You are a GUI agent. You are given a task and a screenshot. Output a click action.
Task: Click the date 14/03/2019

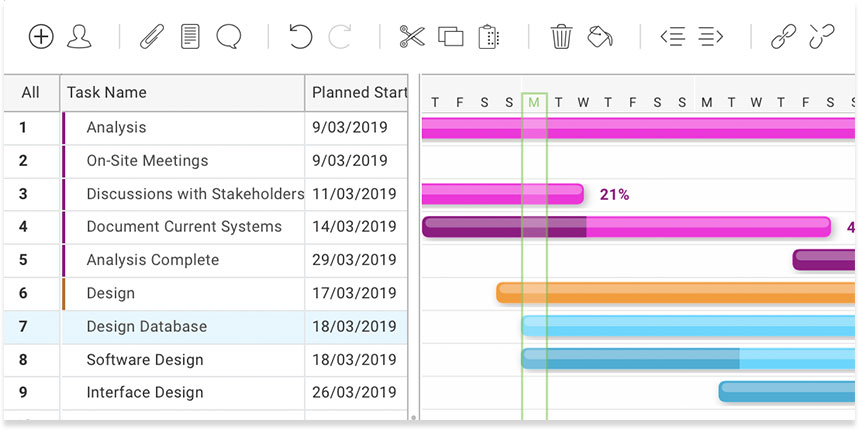coord(354,227)
